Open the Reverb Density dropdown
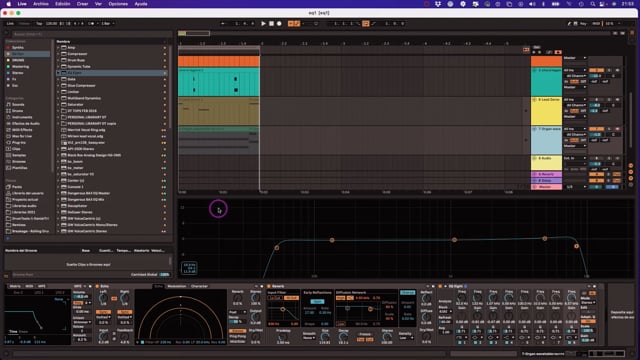This screenshot has height=360, width=640. (x=407, y=338)
